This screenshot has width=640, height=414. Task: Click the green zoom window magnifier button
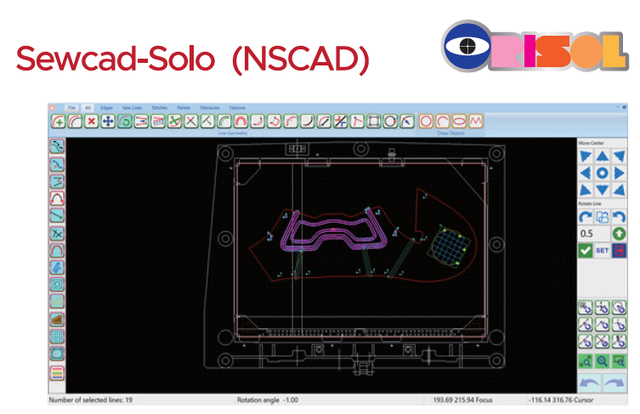[619, 361]
